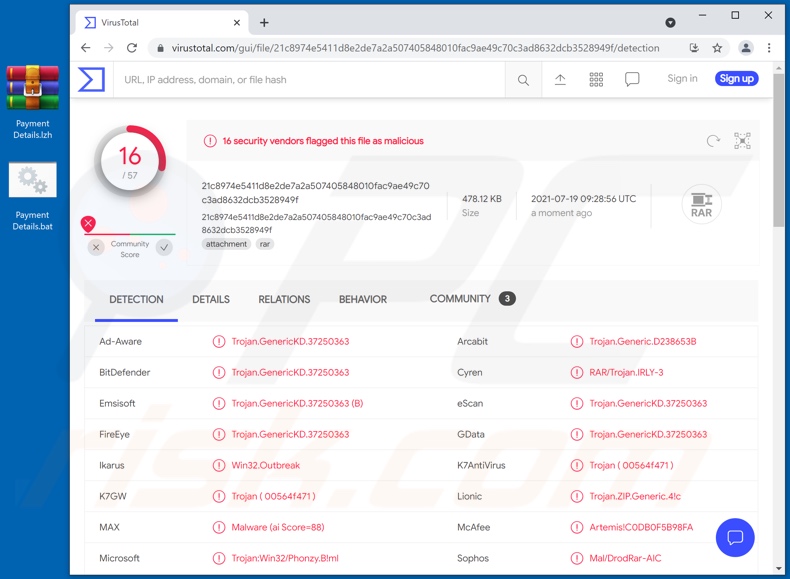Click the 16 security vendors flagged message

[323, 141]
